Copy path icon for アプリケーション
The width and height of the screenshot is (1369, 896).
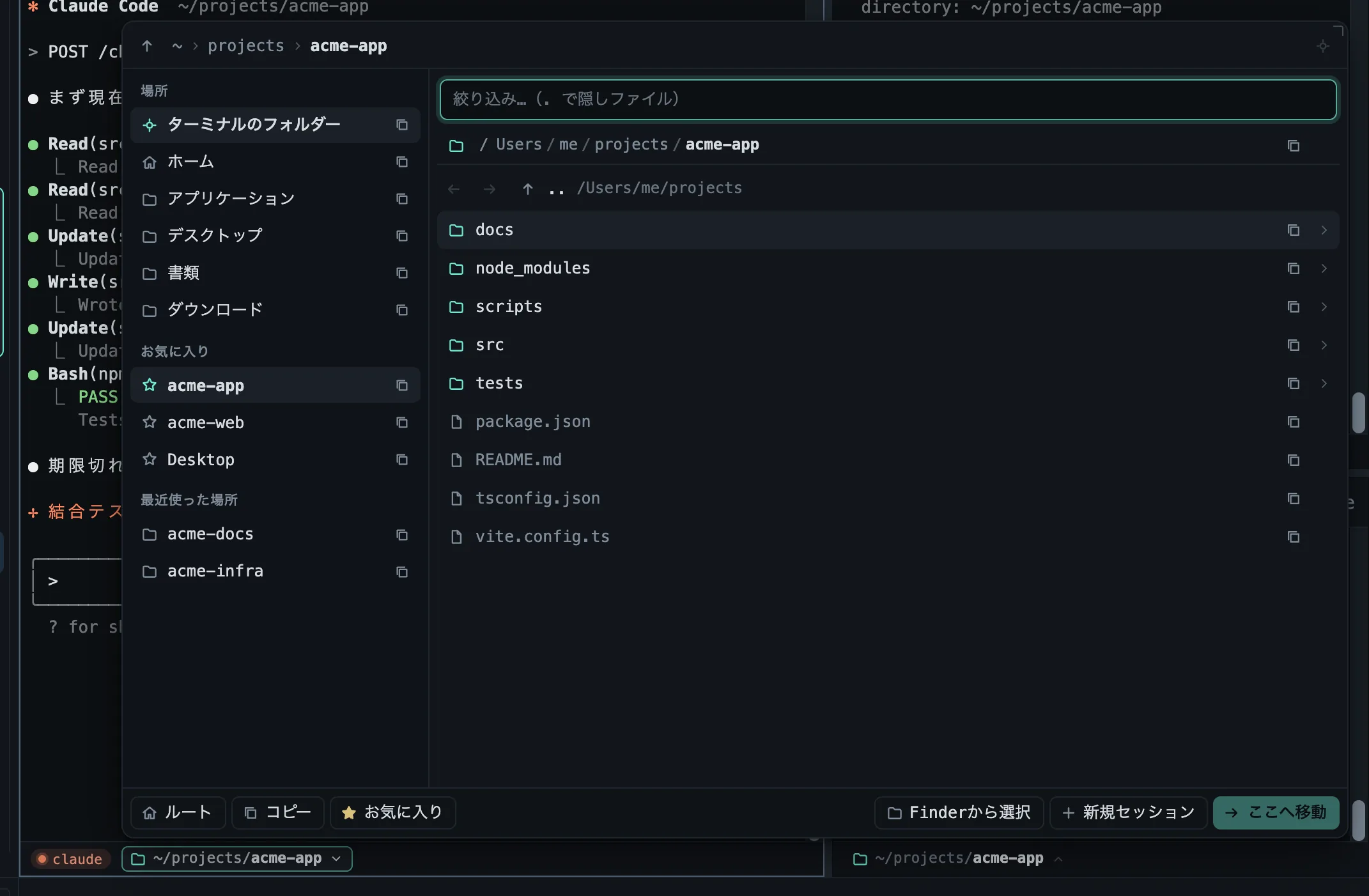click(x=401, y=199)
